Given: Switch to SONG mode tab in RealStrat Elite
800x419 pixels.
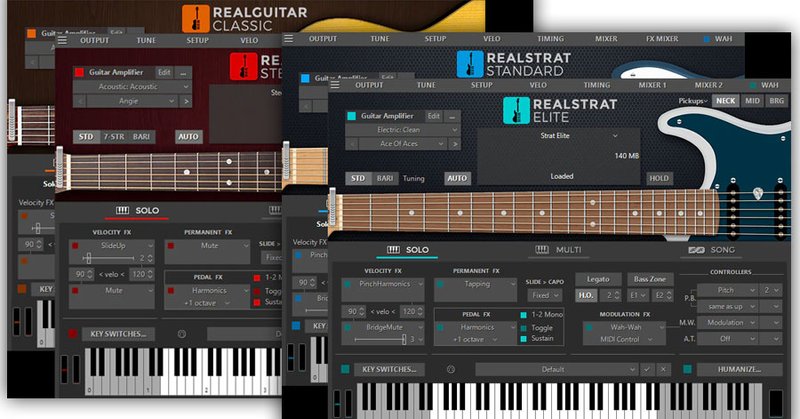Looking at the screenshot, I should 712,250.
